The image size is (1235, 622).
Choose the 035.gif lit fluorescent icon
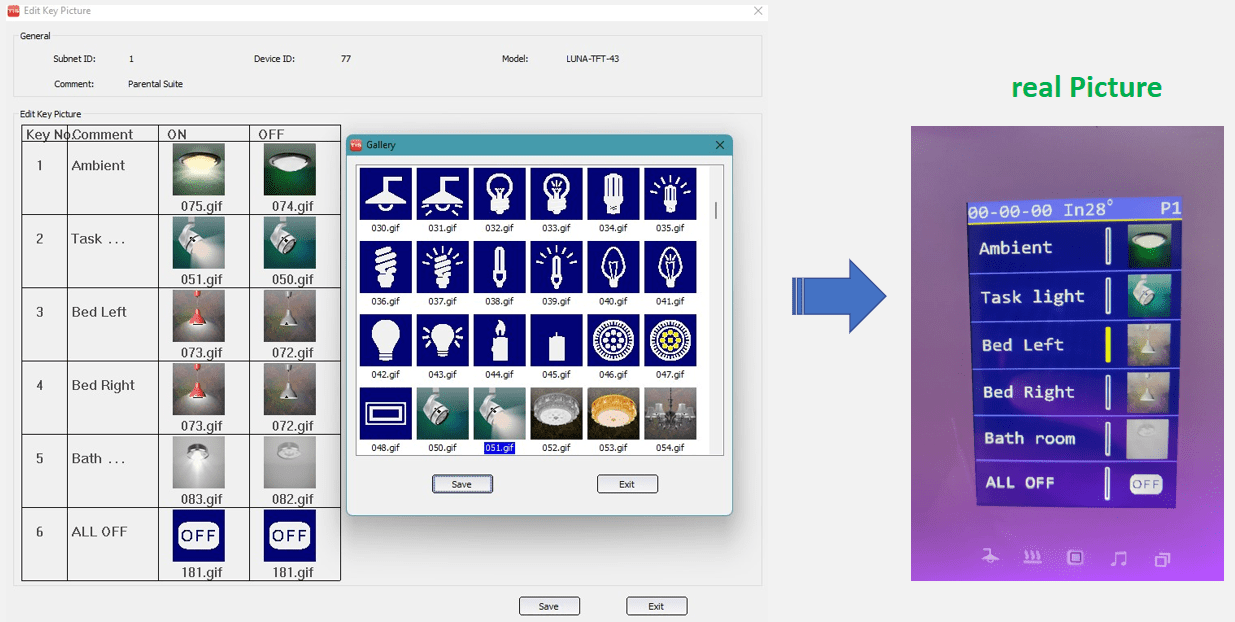point(670,193)
